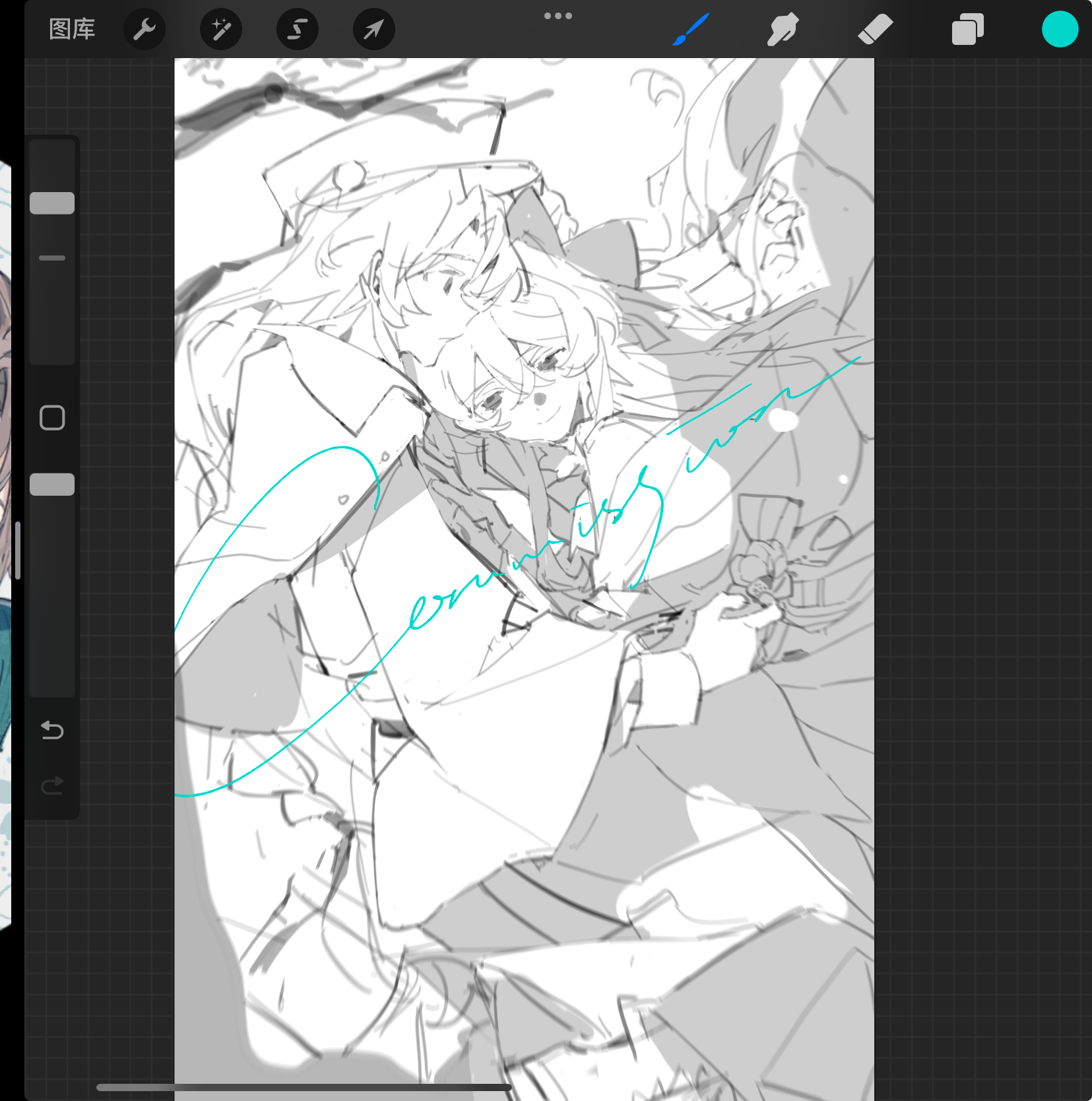
Task: Open the three-dot multitasking menu
Action: [x=558, y=16]
